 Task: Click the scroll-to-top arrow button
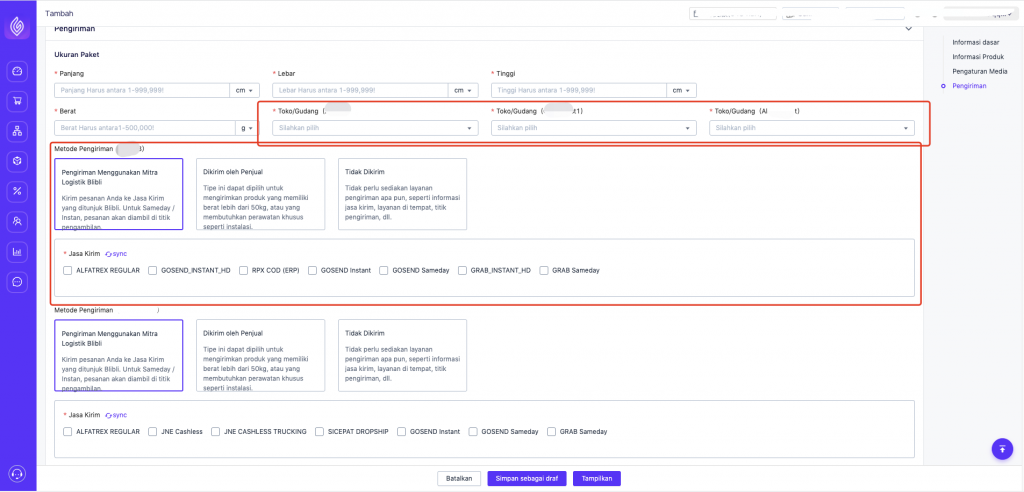click(x=1002, y=449)
